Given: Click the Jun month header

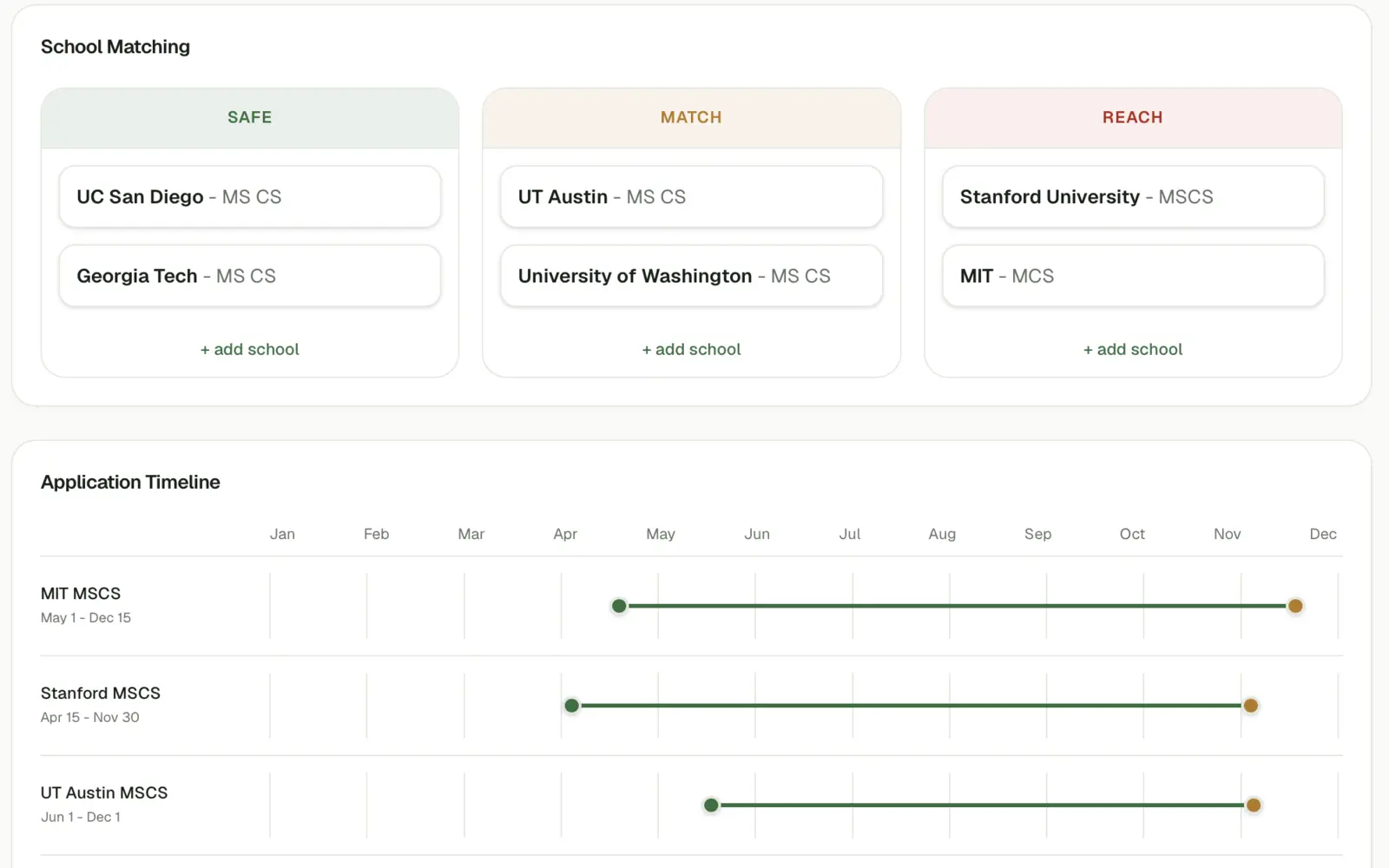Looking at the screenshot, I should (x=757, y=534).
